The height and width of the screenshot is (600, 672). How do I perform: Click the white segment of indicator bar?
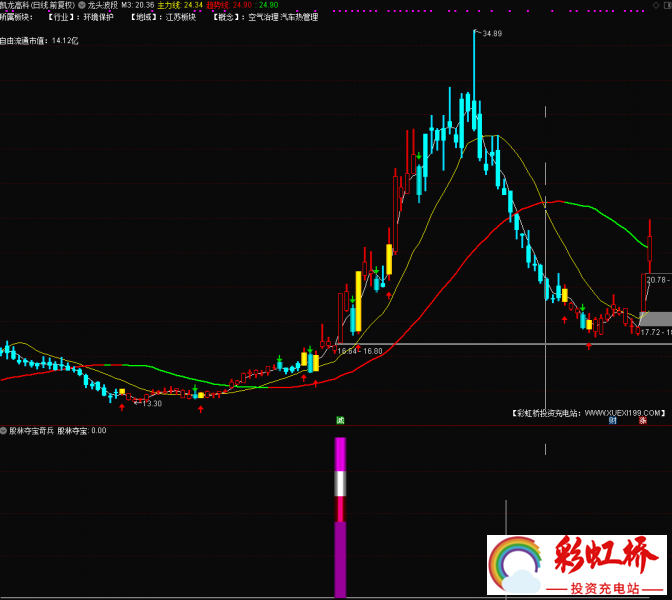point(340,484)
